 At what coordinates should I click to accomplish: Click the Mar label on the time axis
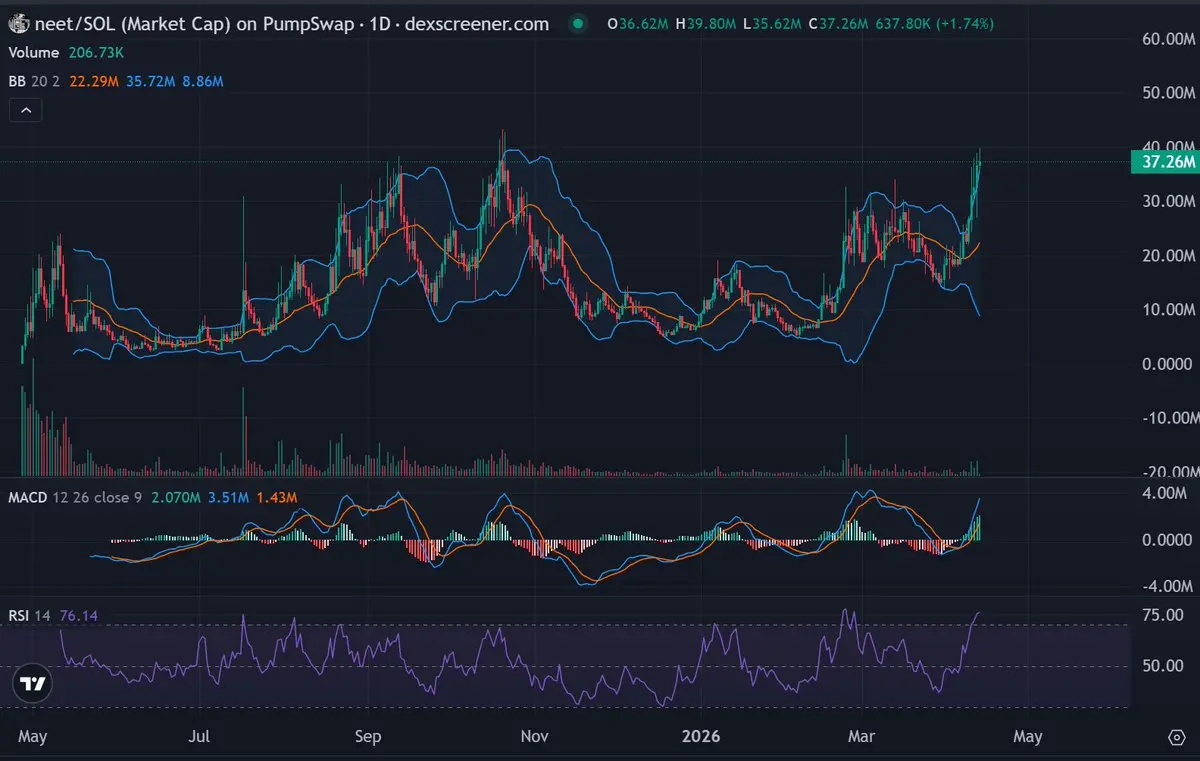(861, 737)
